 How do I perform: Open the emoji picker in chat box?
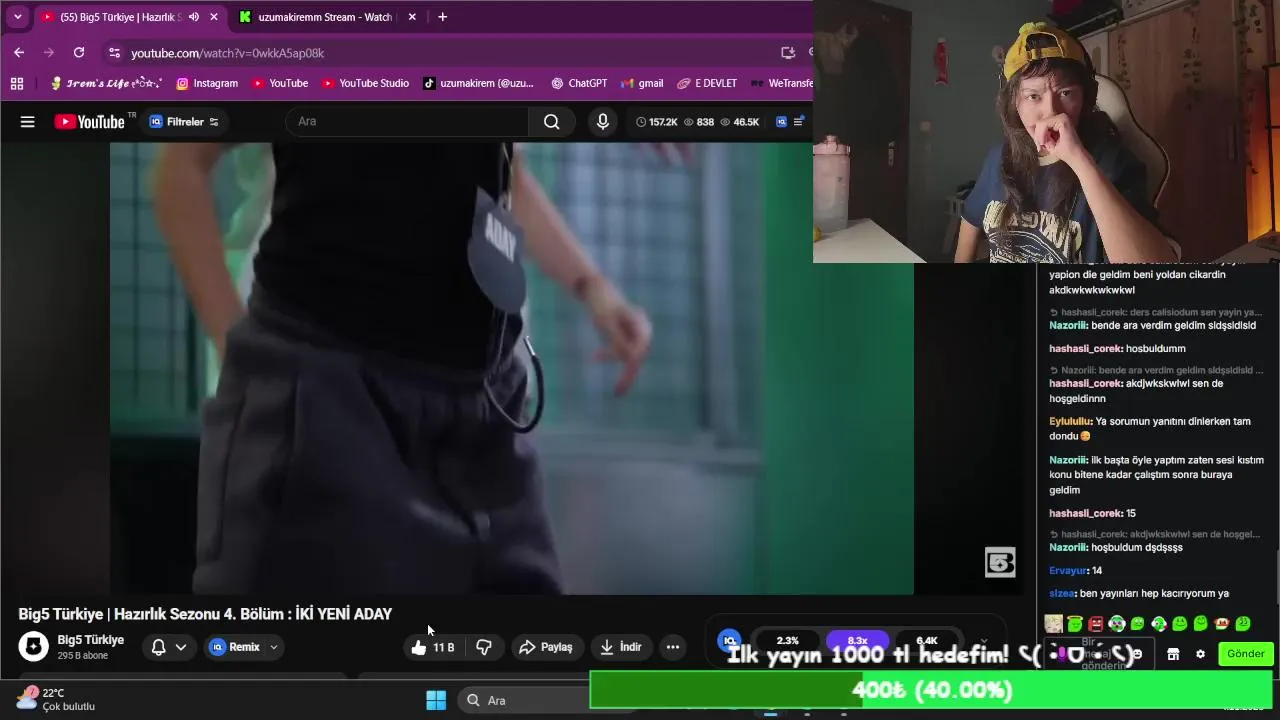[1137, 654]
